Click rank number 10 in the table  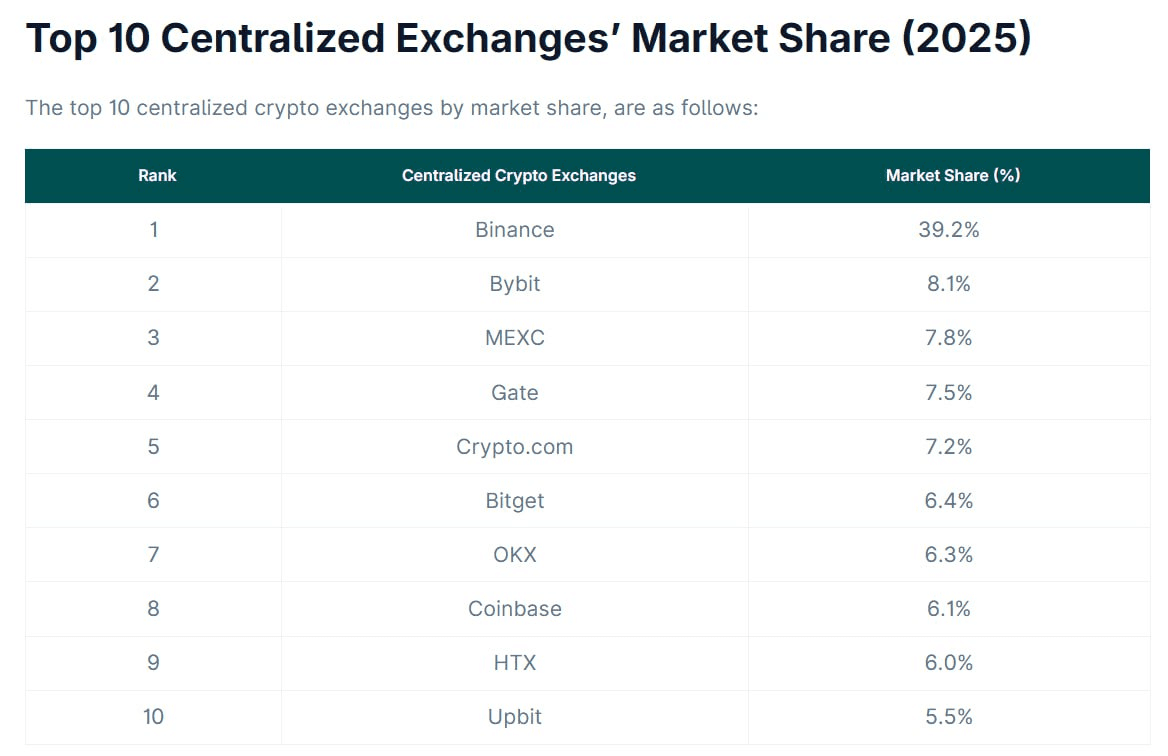(153, 716)
